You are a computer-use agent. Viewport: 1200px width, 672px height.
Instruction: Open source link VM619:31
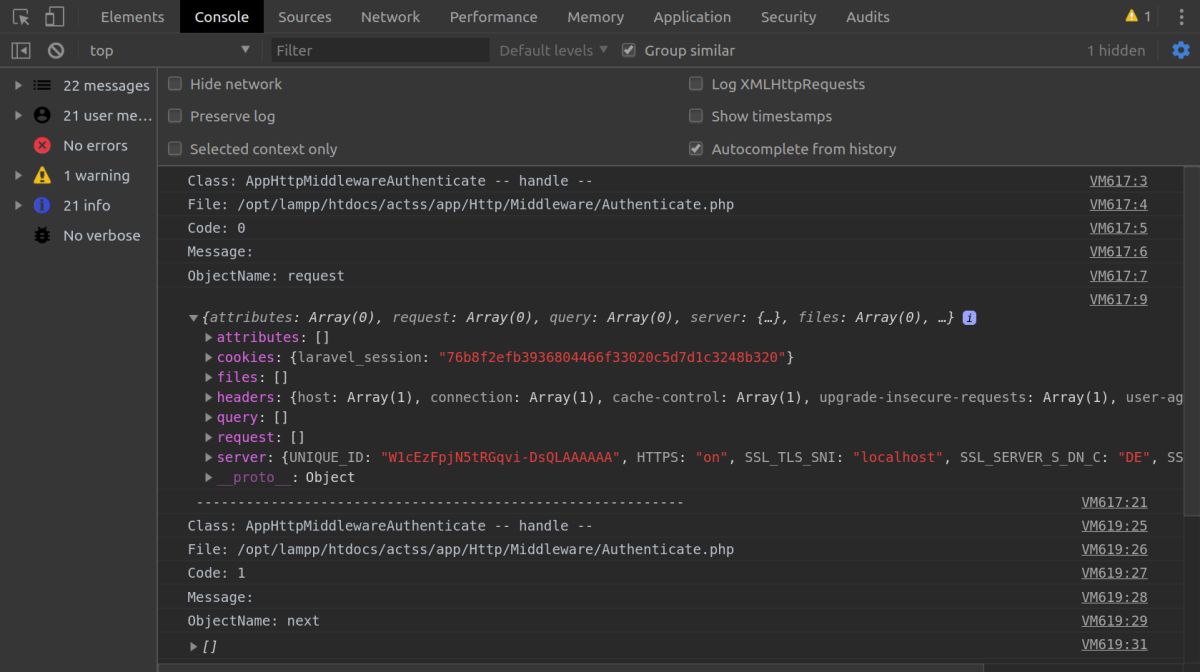point(1114,645)
